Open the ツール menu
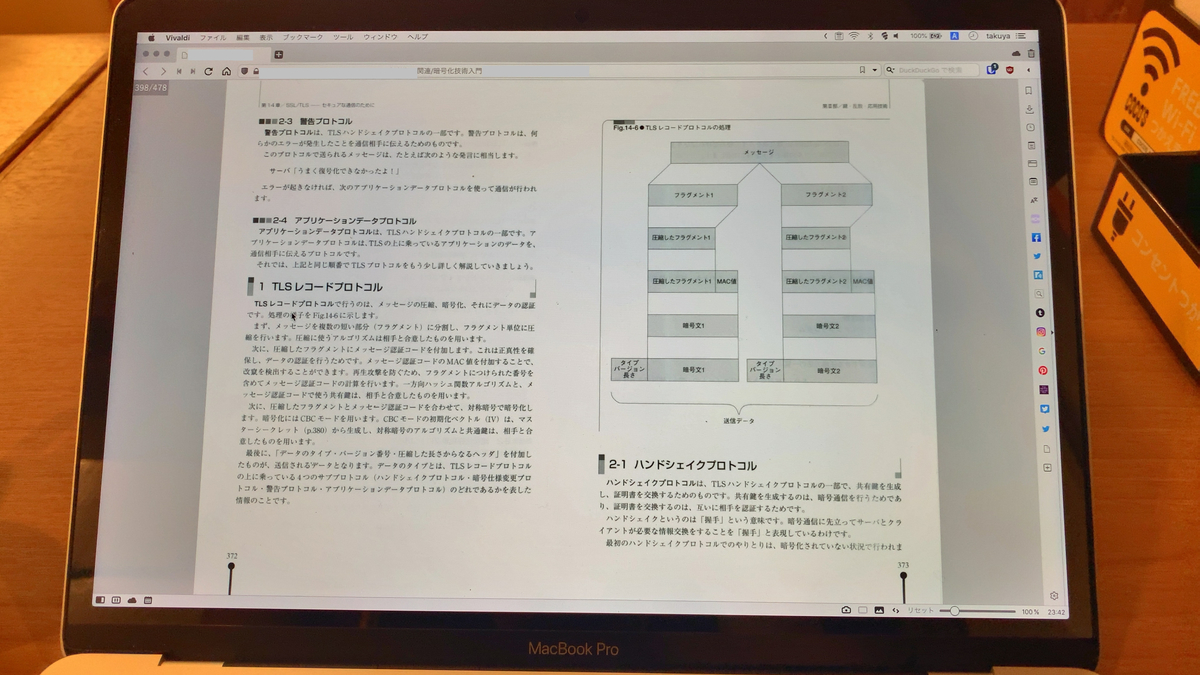 coord(343,37)
